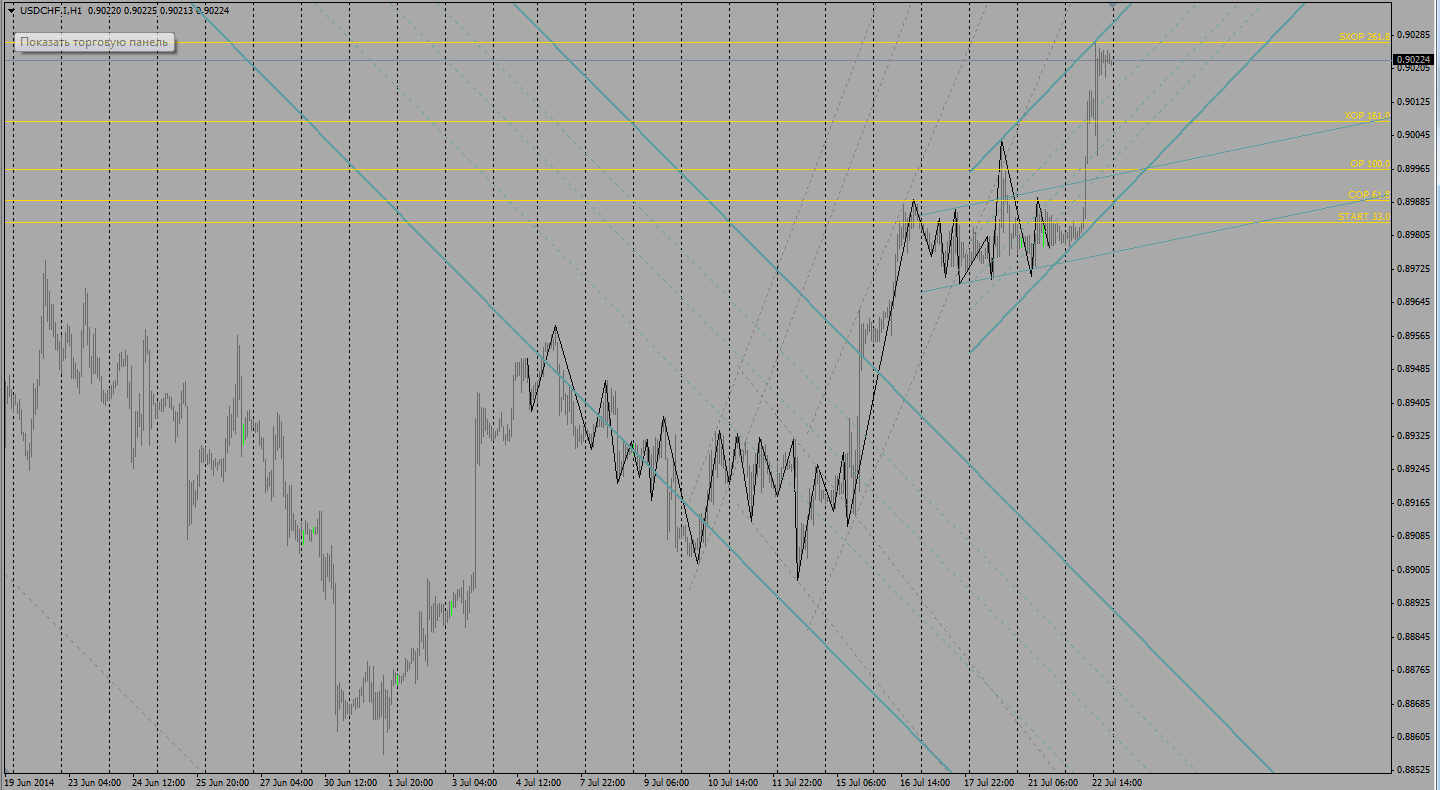Click the 0.89005 price scale label
The width and height of the screenshot is (1440, 790).
[x=1414, y=569]
